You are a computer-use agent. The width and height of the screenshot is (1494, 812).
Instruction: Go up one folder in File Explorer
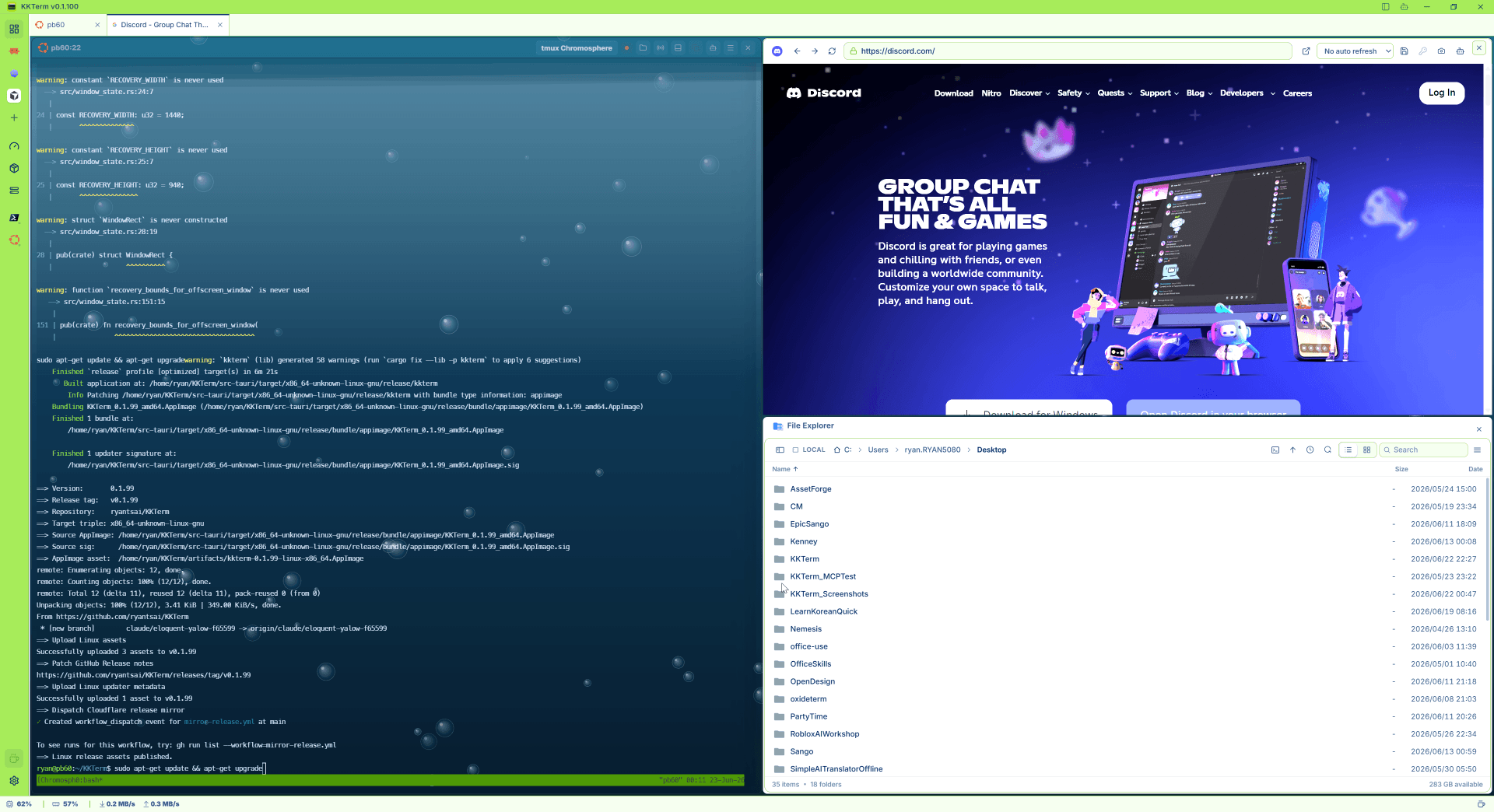(1292, 450)
